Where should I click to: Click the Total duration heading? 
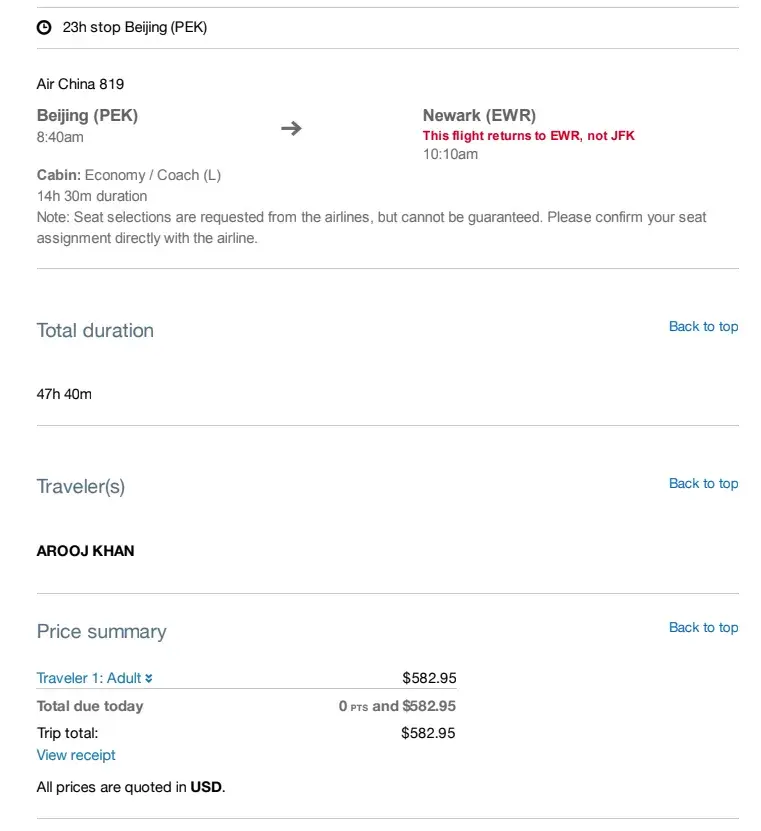tap(95, 330)
